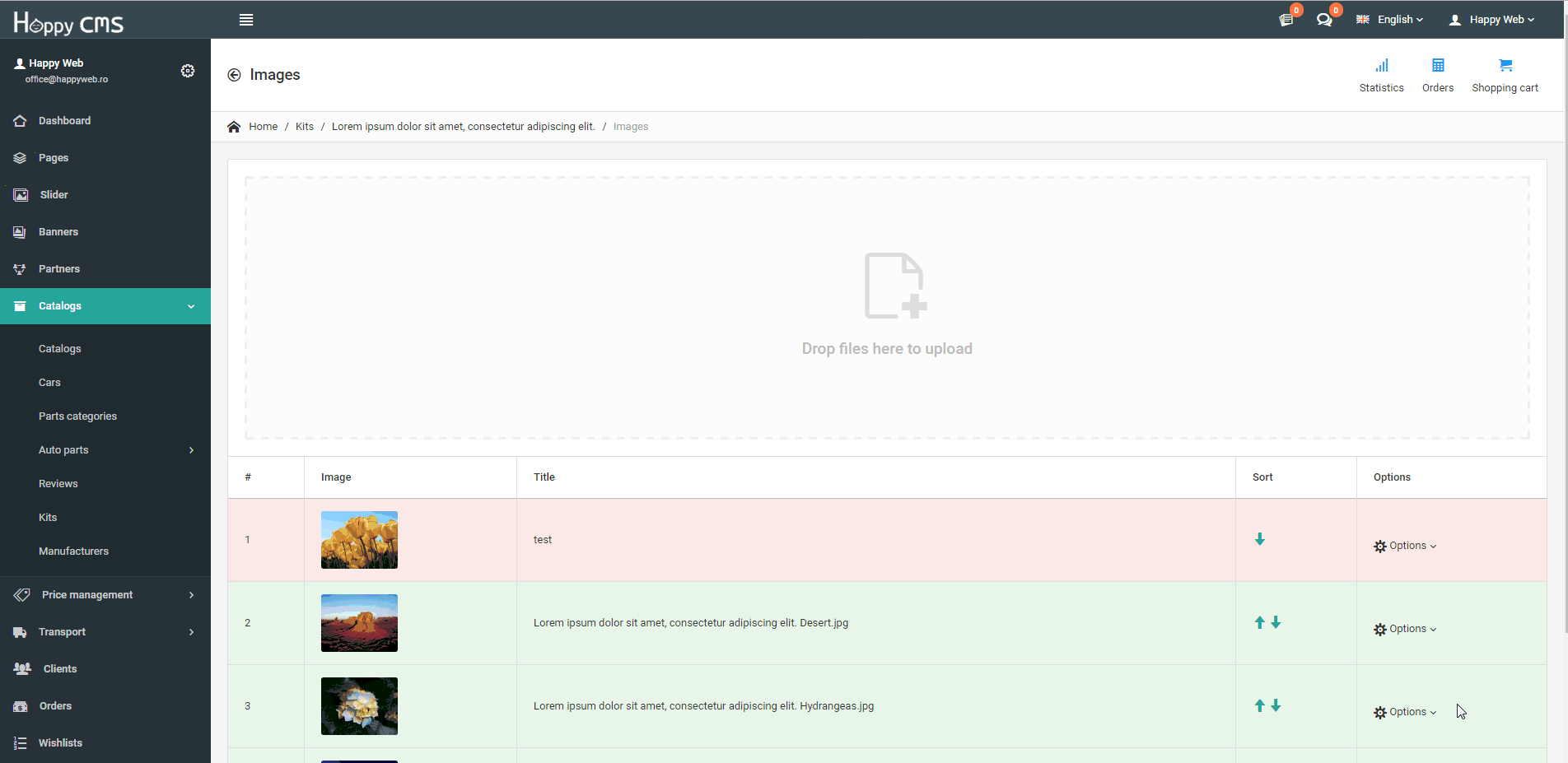The height and width of the screenshot is (763, 1568).
Task: Open the yellow tulips thumbnail
Action: [x=359, y=540]
